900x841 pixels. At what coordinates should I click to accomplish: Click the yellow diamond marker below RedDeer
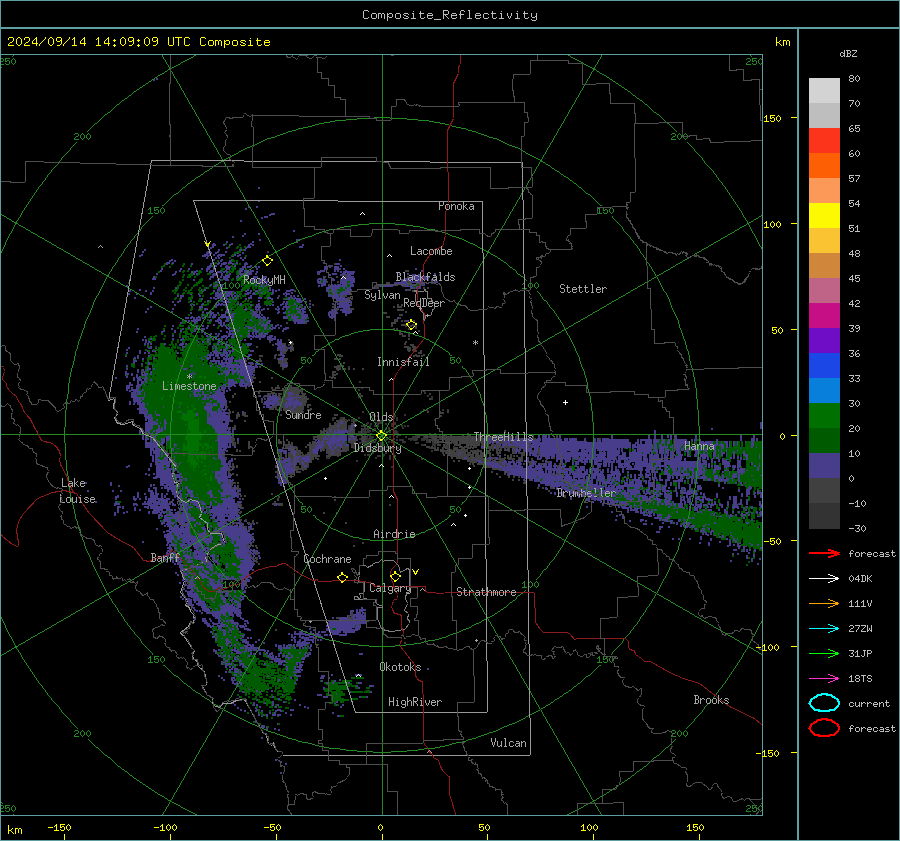pyautogui.click(x=412, y=325)
